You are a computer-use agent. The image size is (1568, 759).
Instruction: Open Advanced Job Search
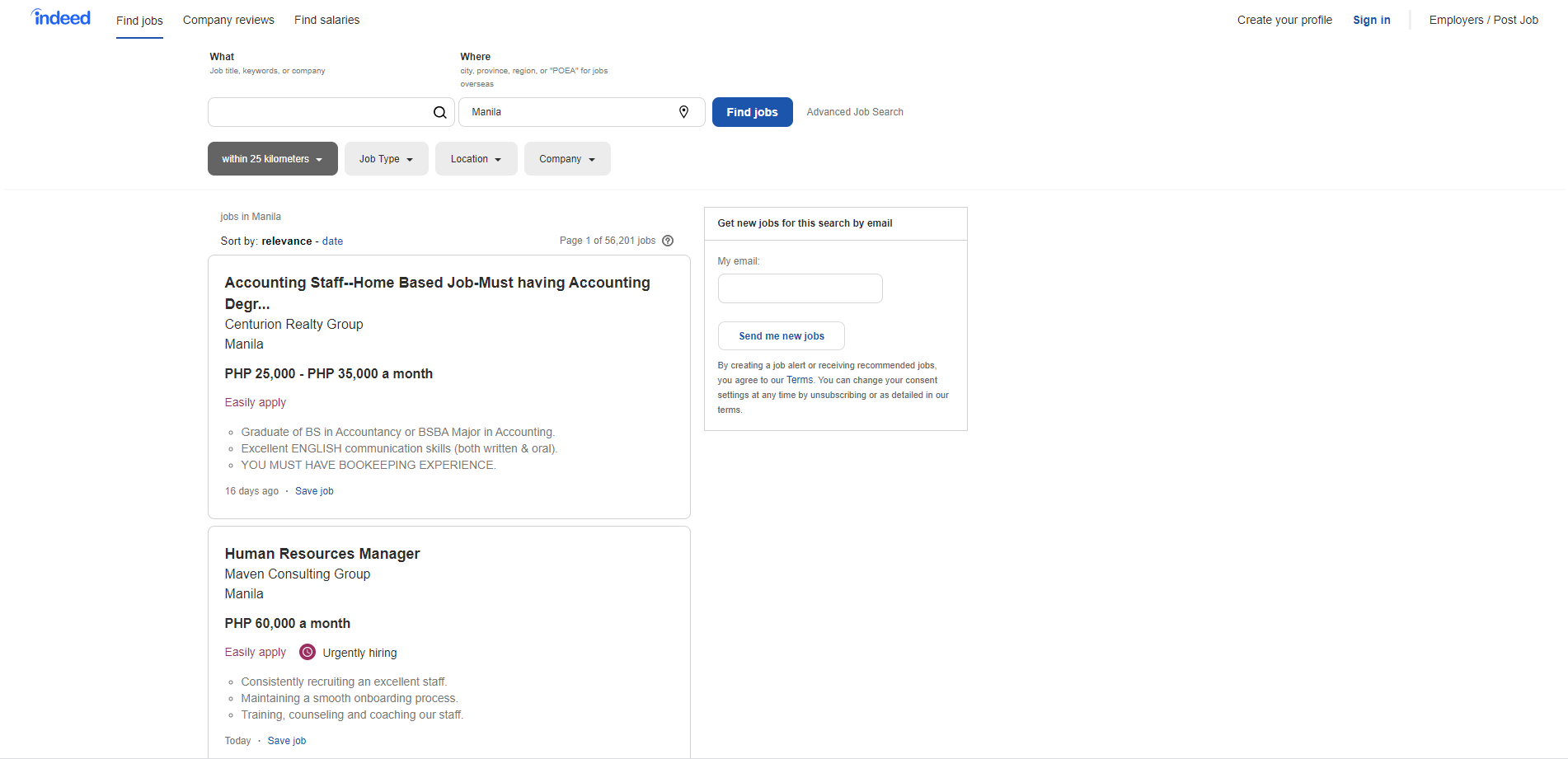pyautogui.click(x=855, y=112)
